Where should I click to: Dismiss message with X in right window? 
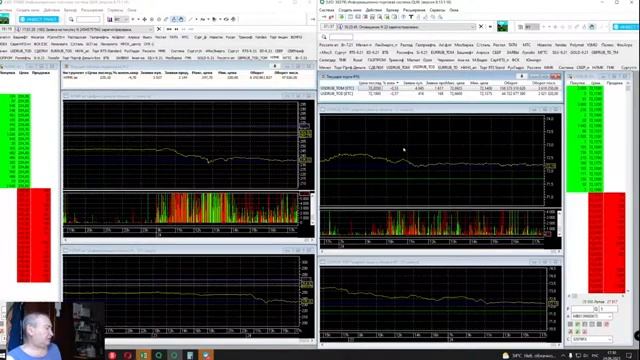481,27
